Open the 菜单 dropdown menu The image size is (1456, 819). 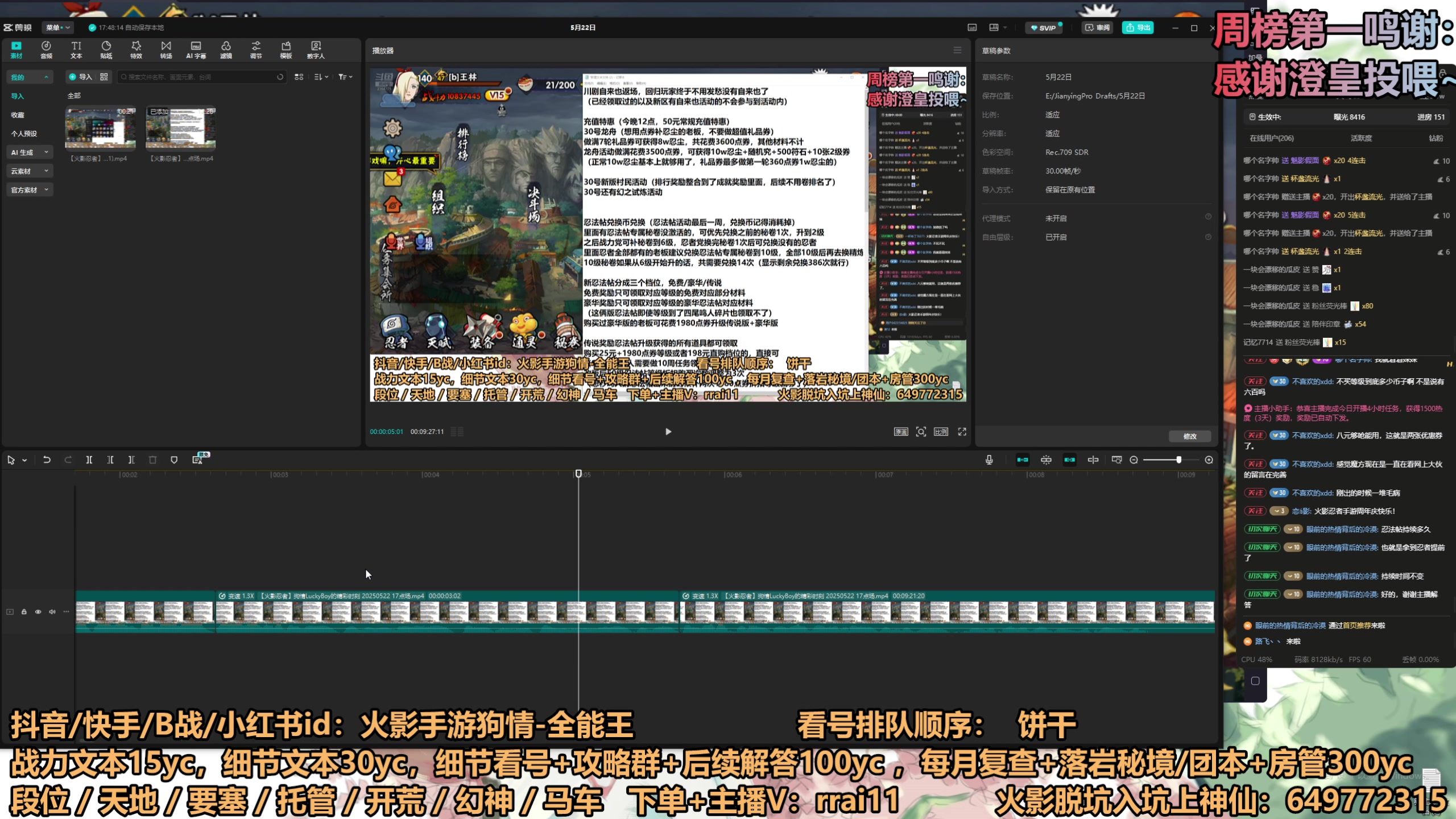point(58,27)
